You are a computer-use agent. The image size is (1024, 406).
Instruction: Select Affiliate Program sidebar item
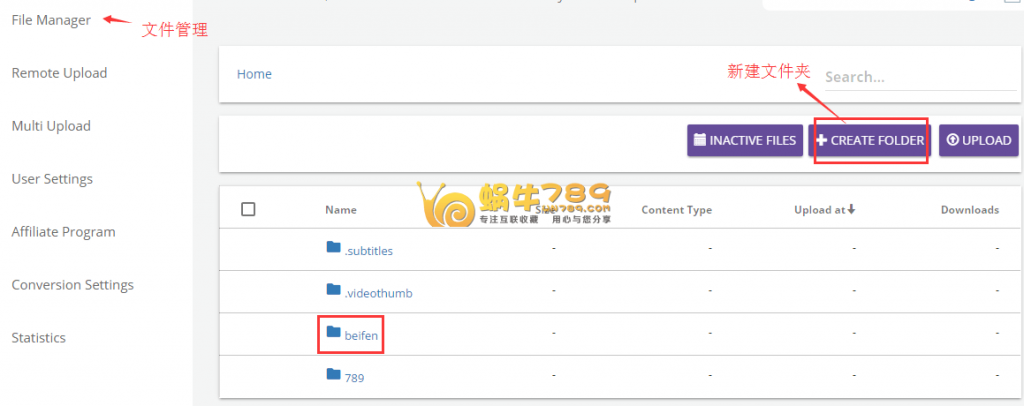pos(63,232)
